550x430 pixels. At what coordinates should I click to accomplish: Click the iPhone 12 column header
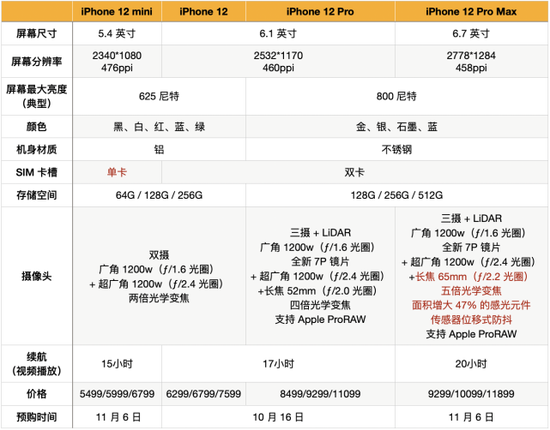point(203,12)
